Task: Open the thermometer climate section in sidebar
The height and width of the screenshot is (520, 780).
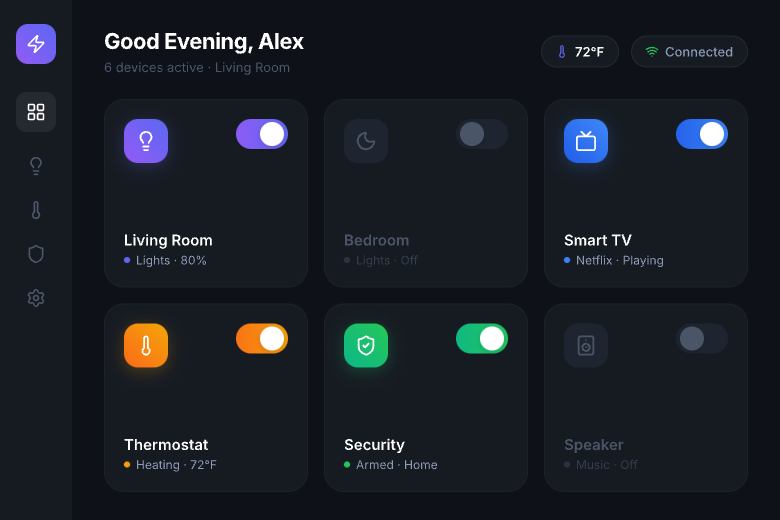Action: [x=36, y=210]
